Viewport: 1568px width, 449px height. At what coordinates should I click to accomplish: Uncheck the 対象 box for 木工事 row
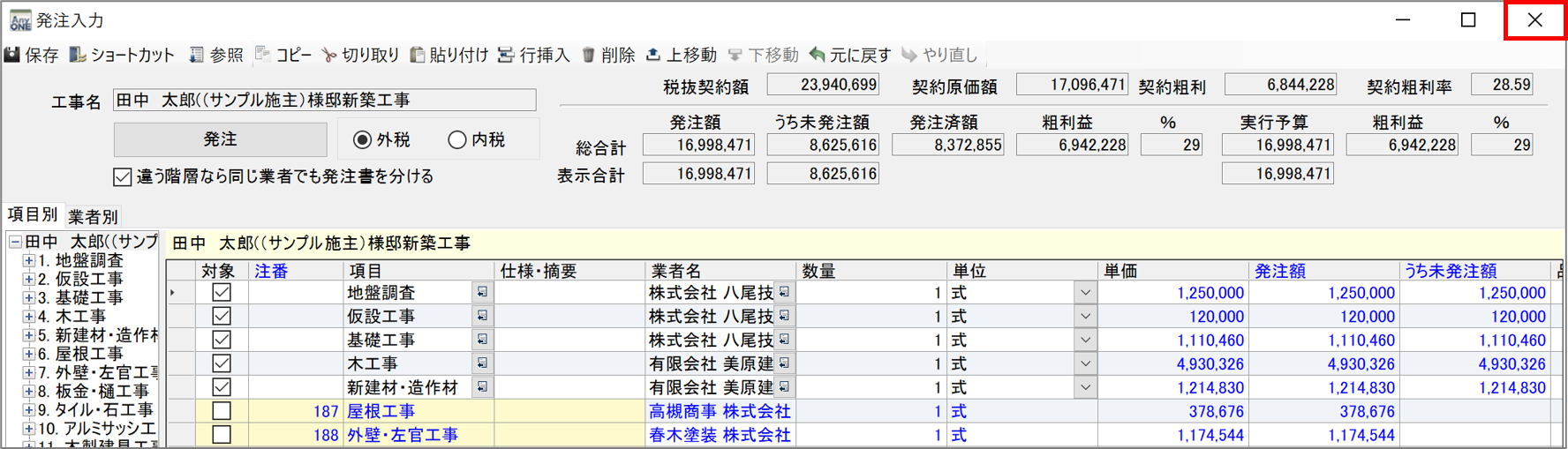(x=222, y=363)
